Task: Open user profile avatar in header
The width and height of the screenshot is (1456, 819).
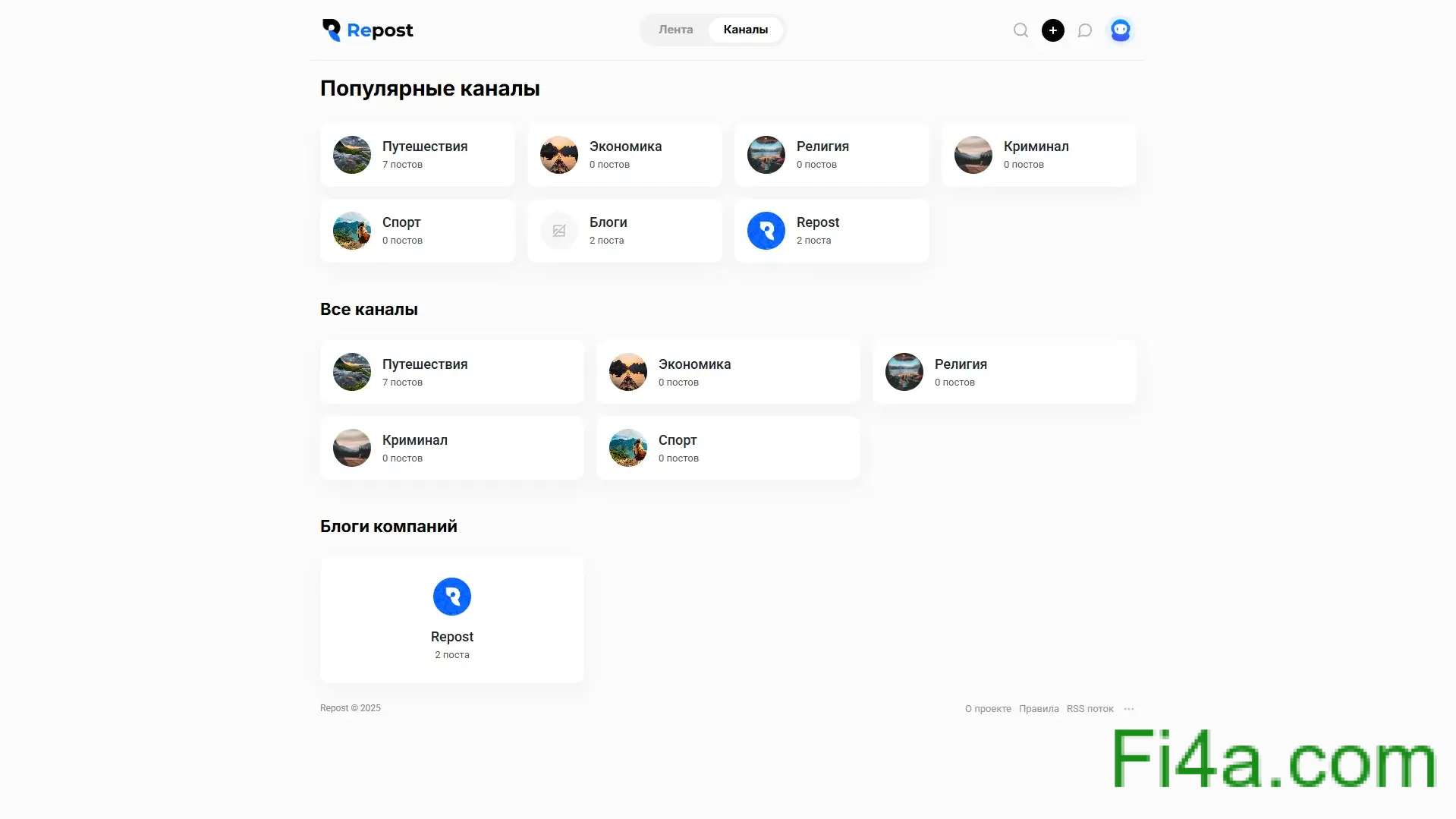Action: (x=1120, y=30)
